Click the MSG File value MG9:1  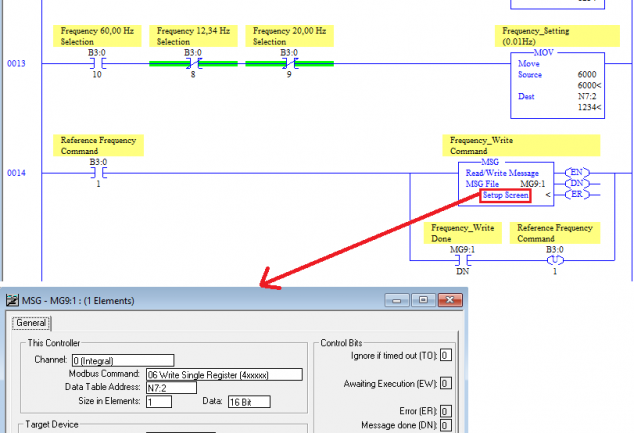[x=533, y=184]
